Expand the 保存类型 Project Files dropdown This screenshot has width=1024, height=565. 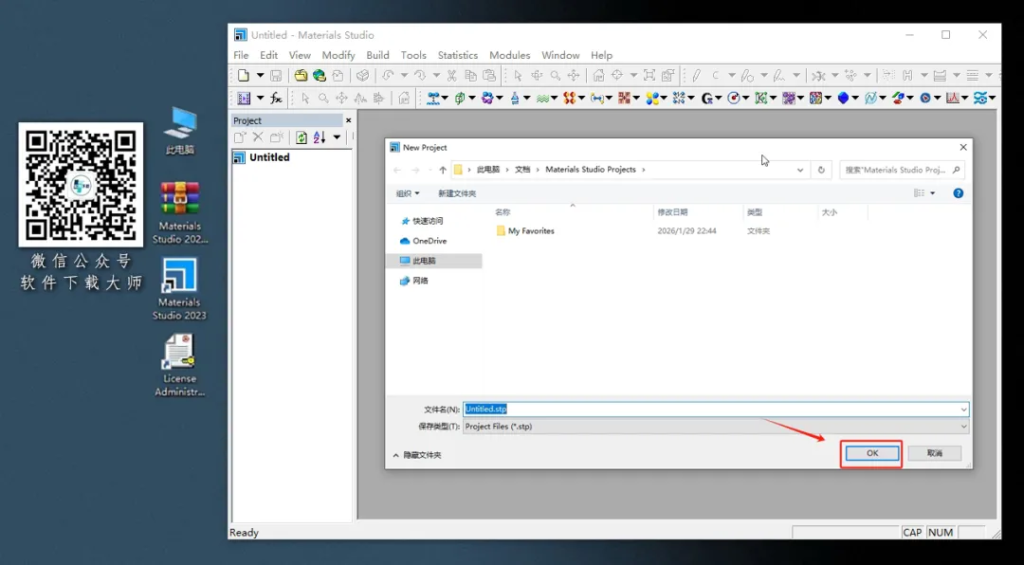[x=963, y=426]
